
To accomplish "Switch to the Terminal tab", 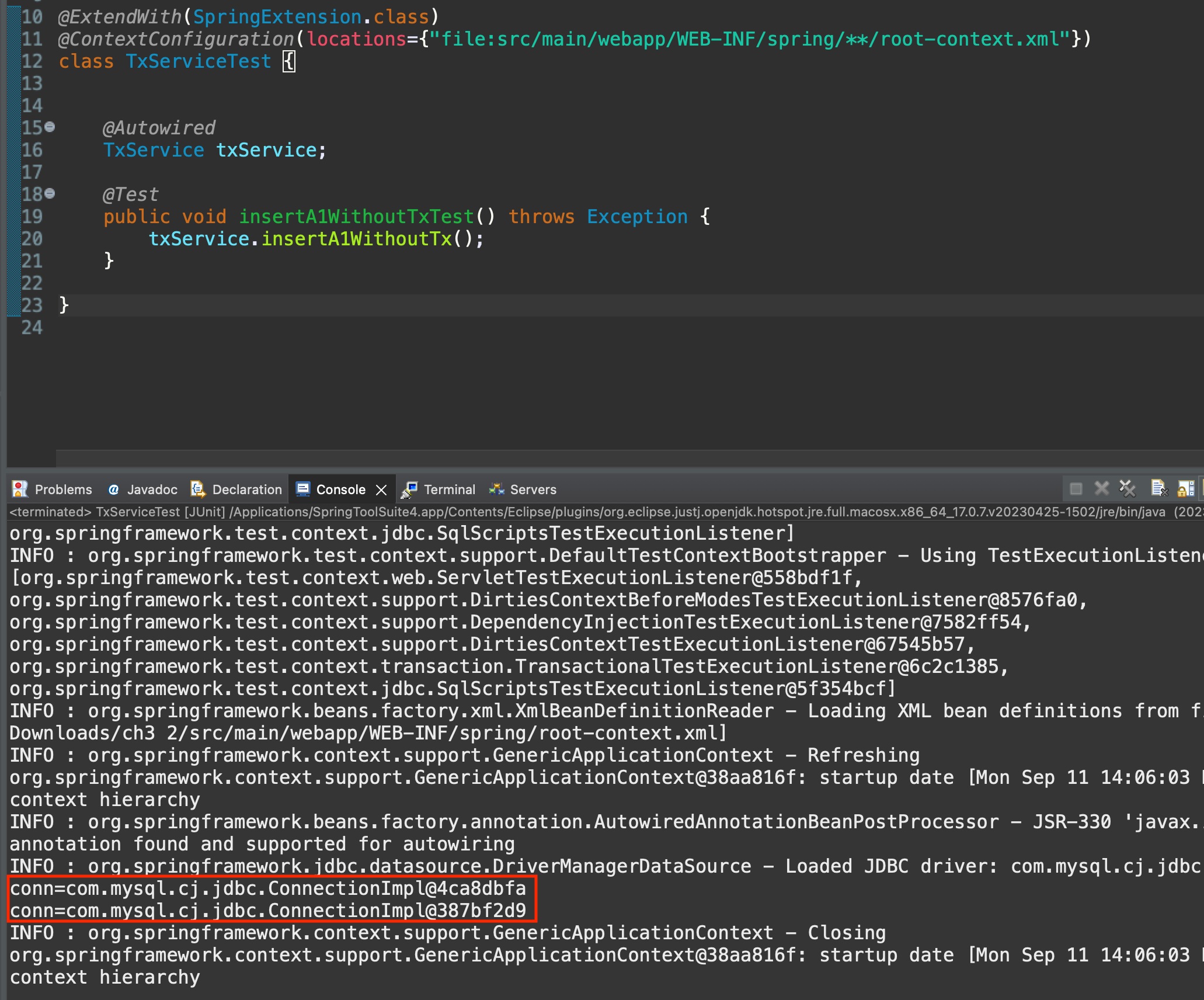I will pyautogui.click(x=448, y=489).
